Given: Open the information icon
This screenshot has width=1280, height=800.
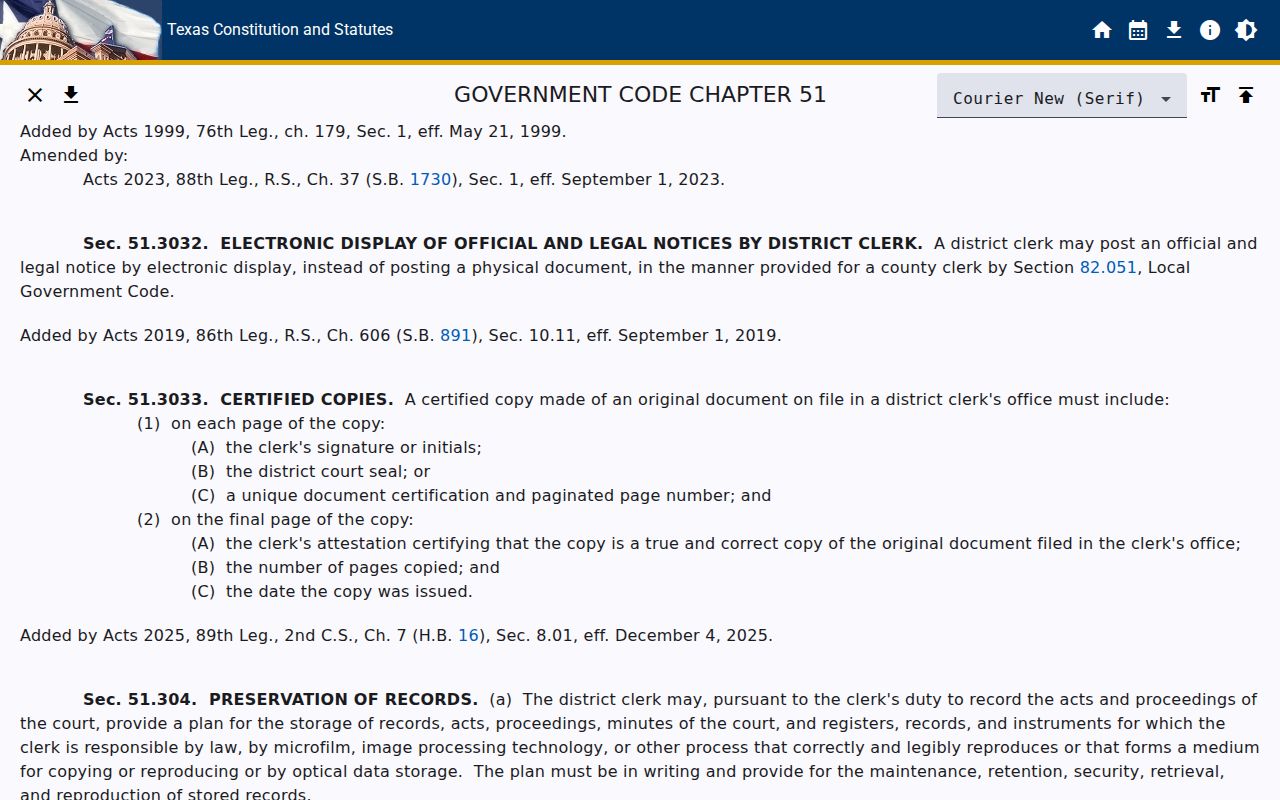Looking at the screenshot, I should click(1210, 30).
